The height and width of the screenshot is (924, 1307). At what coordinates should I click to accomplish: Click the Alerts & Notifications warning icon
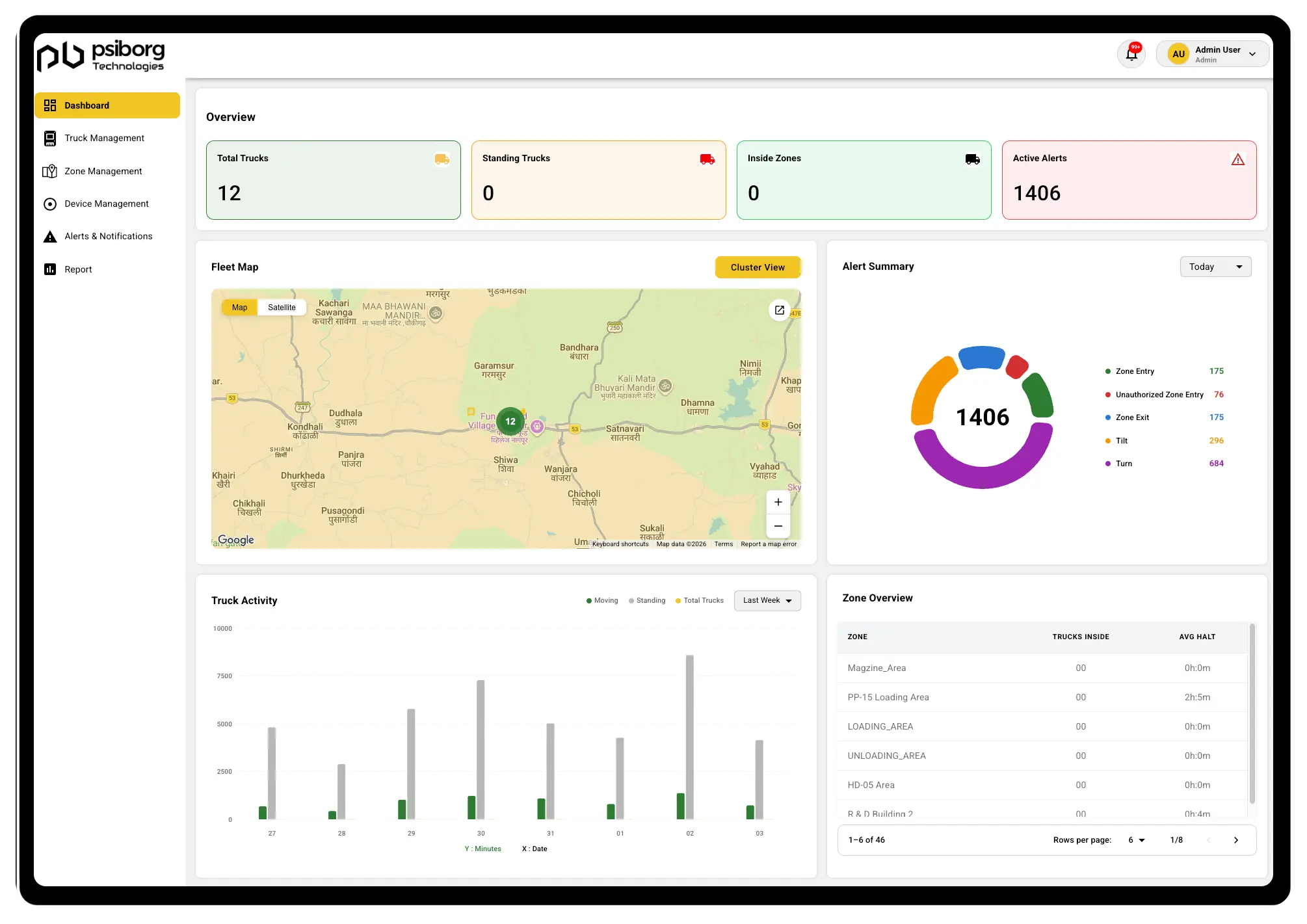(50, 237)
